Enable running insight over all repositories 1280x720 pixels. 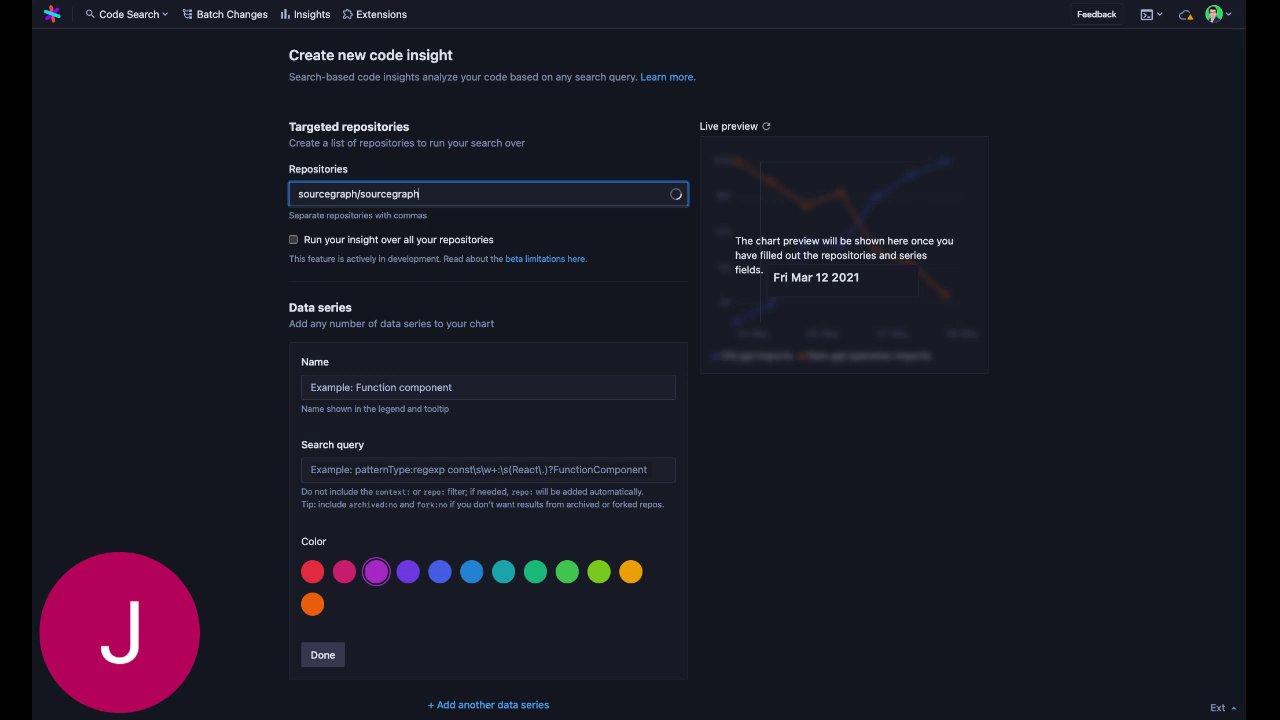tap(293, 240)
